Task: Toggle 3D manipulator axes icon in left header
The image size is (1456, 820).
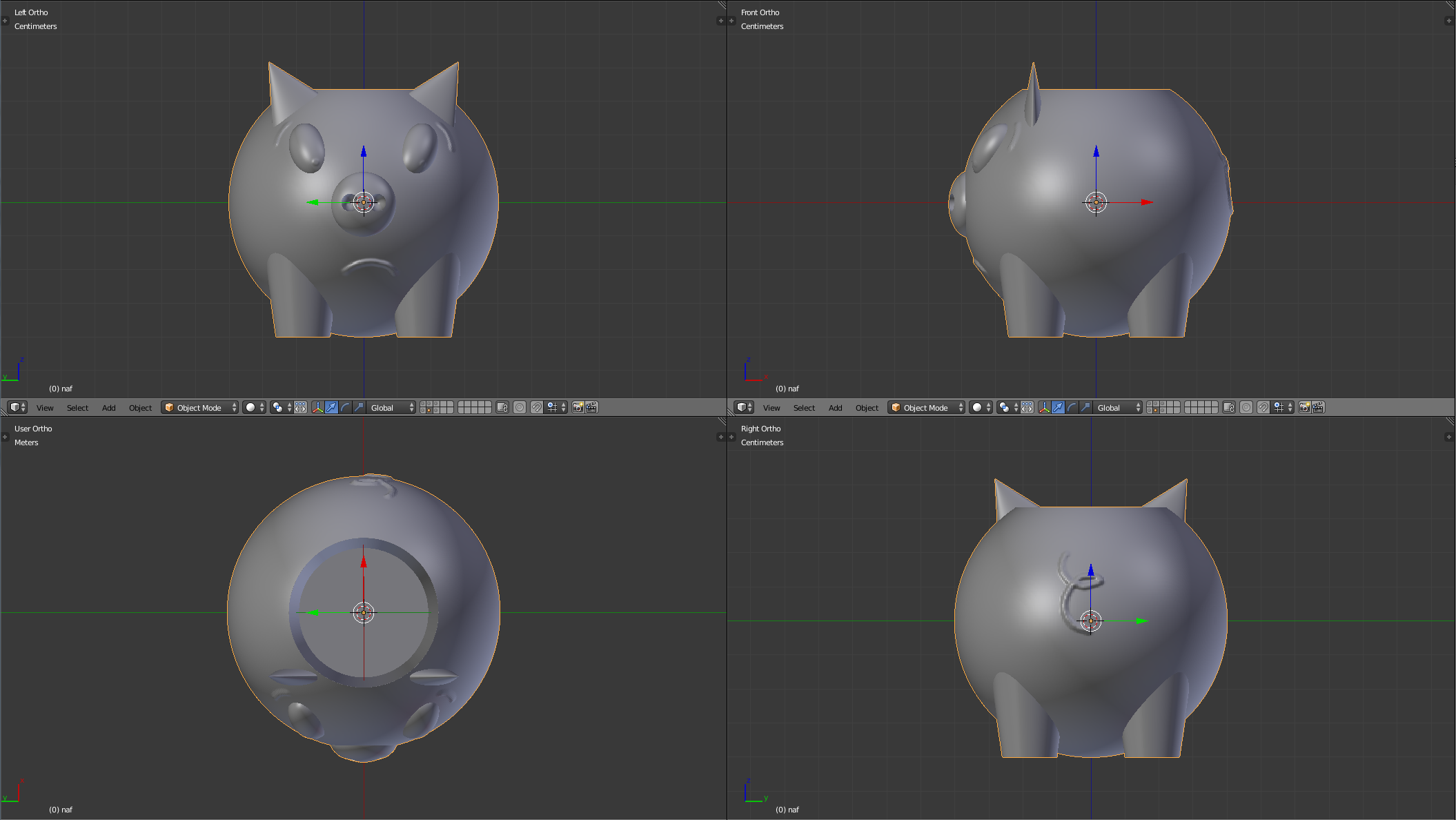Action: pyautogui.click(x=317, y=407)
